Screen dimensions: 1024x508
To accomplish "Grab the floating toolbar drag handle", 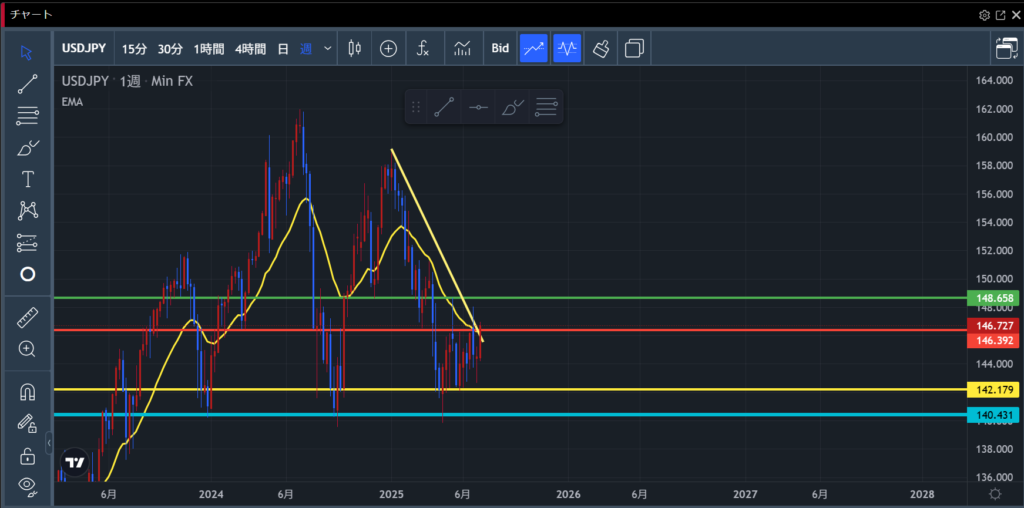I will pyautogui.click(x=415, y=107).
